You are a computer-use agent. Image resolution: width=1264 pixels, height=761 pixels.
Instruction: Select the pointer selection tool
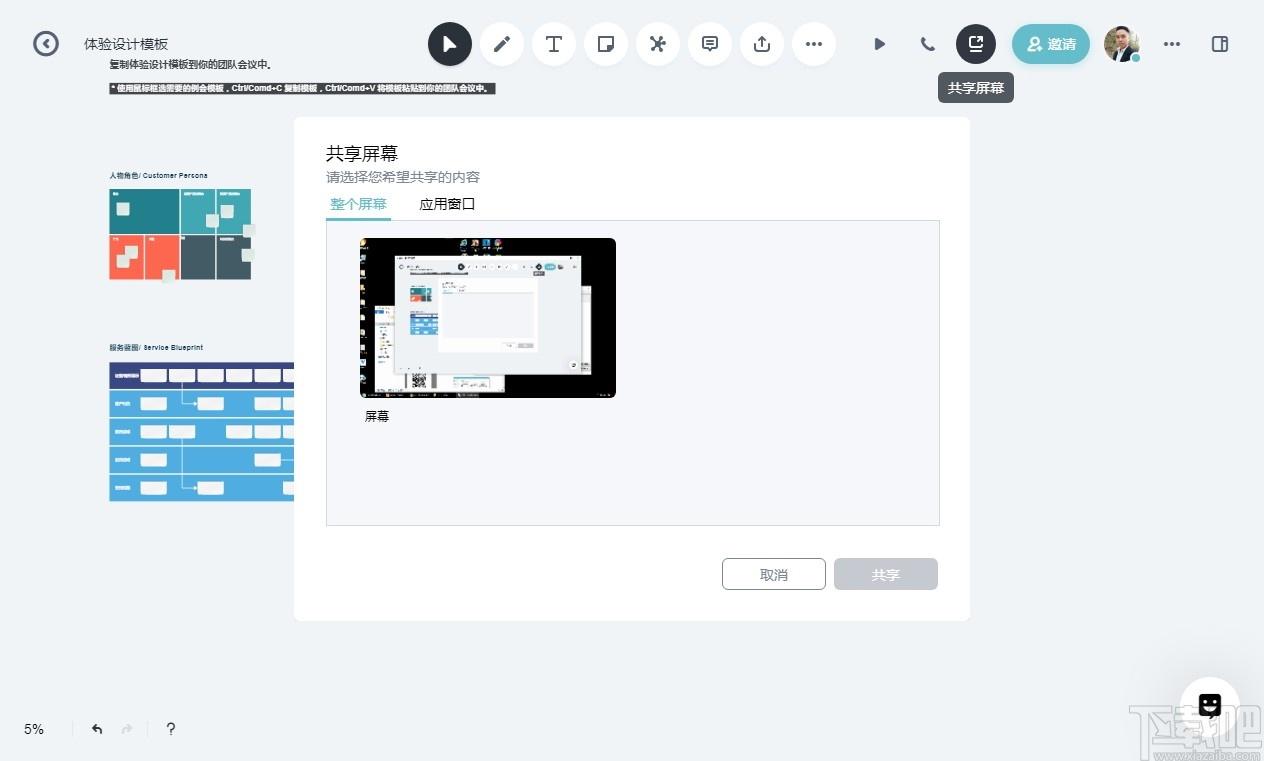click(450, 44)
